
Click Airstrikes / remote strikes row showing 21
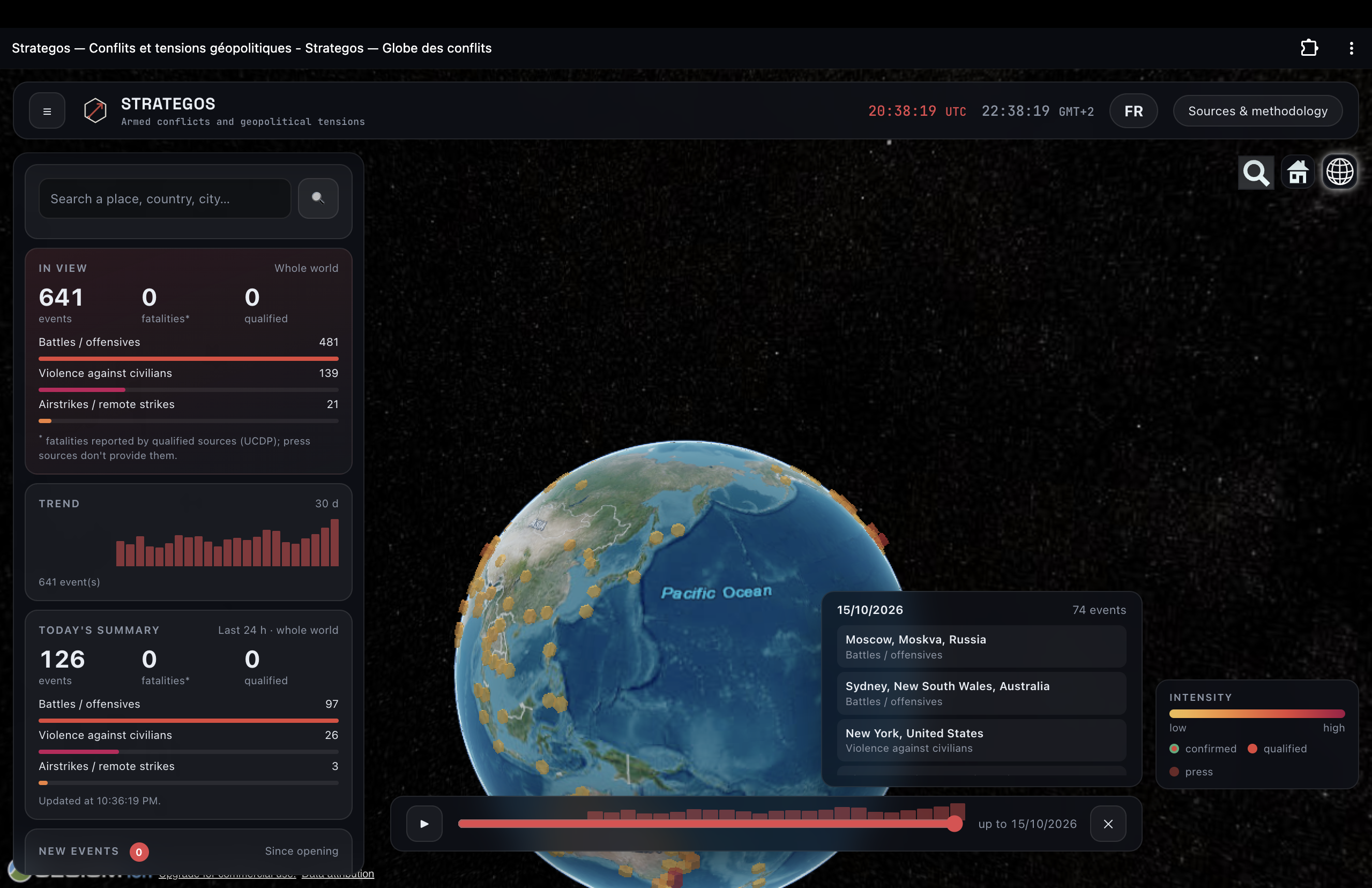pos(189,411)
